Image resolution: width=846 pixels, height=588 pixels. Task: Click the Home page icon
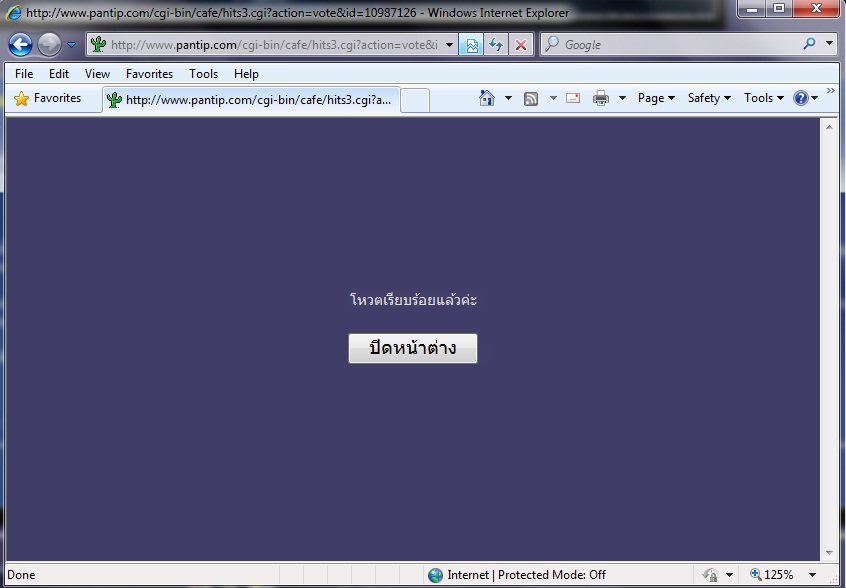(x=487, y=98)
